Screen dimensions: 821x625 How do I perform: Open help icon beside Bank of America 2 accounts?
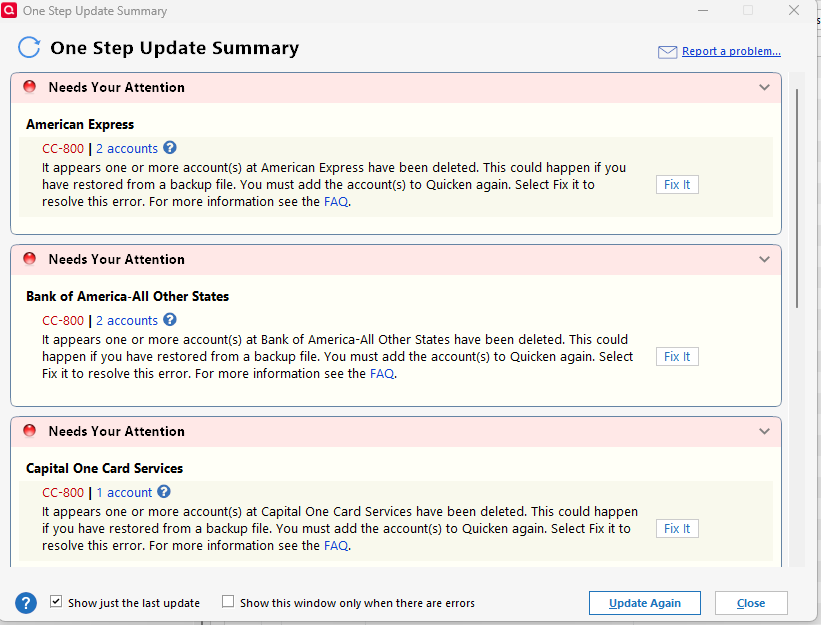[x=170, y=319]
